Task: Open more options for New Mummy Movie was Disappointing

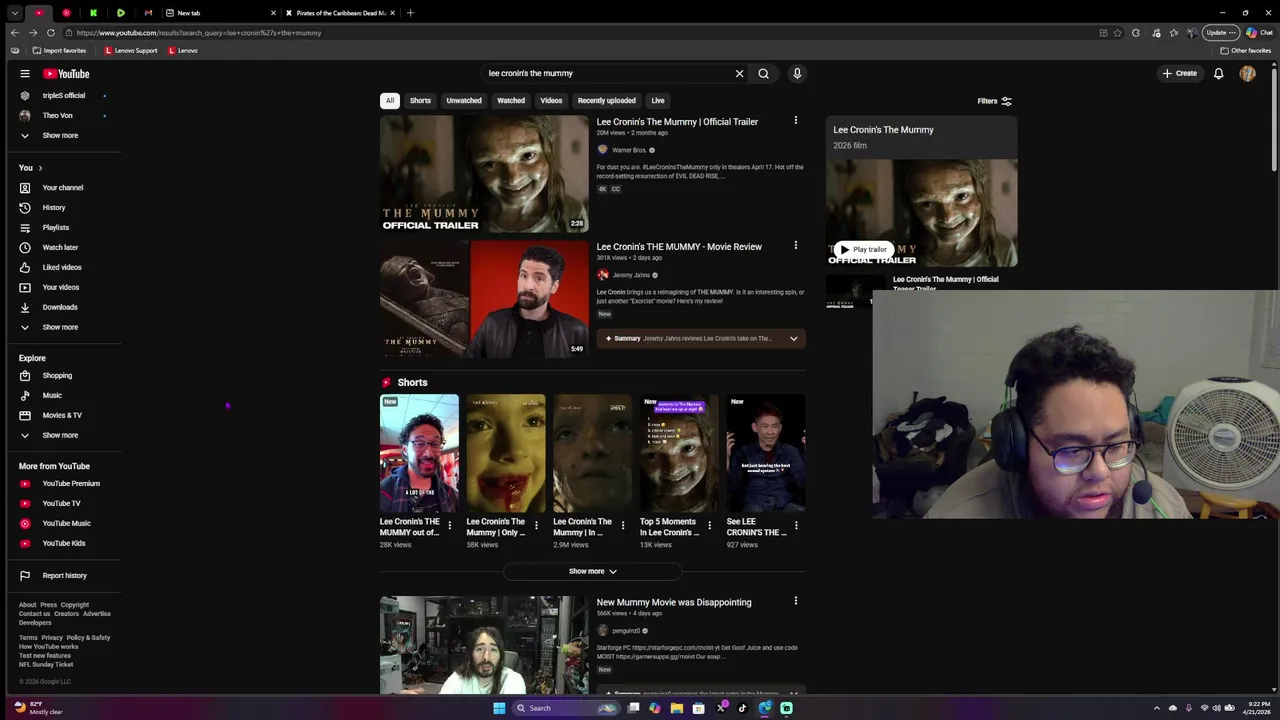Action: pos(796,601)
